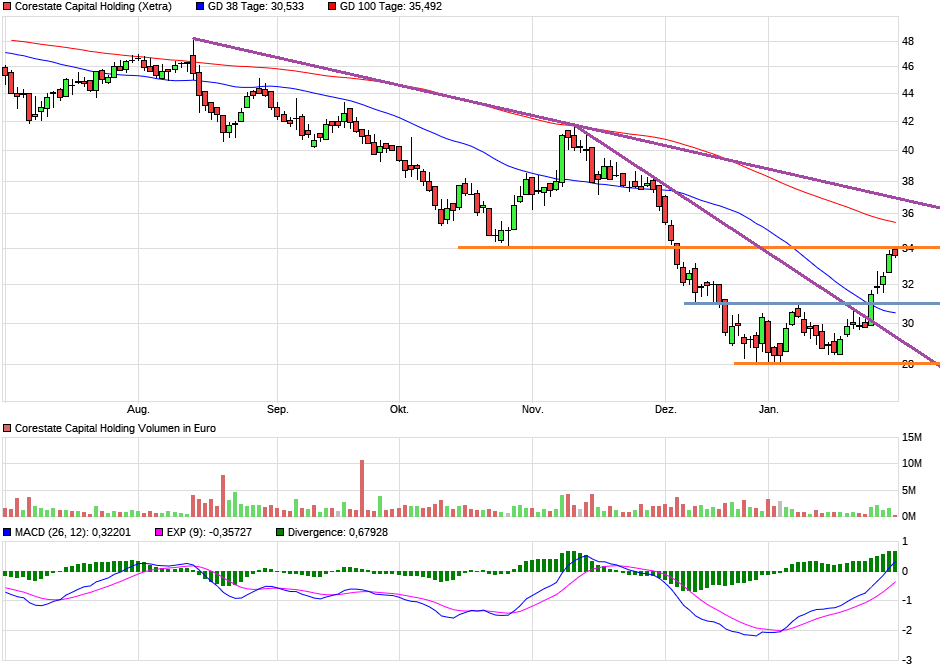Click the 'Jan.' axis label
Screen dimensions: 940x670
click(x=768, y=408)
